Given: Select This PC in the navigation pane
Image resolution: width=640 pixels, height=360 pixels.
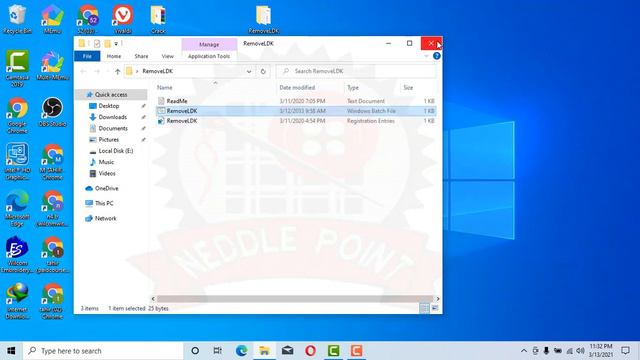Looking at the screenshot, I should (x=104, y=203).
